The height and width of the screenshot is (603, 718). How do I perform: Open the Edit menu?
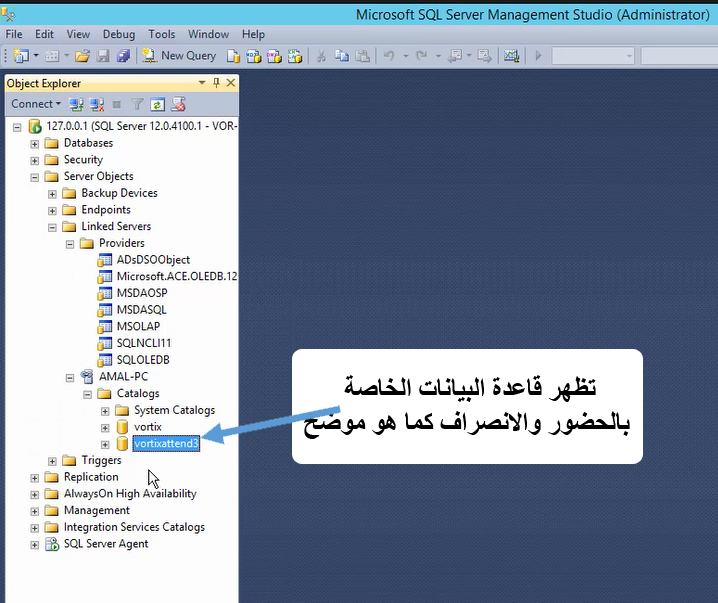point(44,34)
